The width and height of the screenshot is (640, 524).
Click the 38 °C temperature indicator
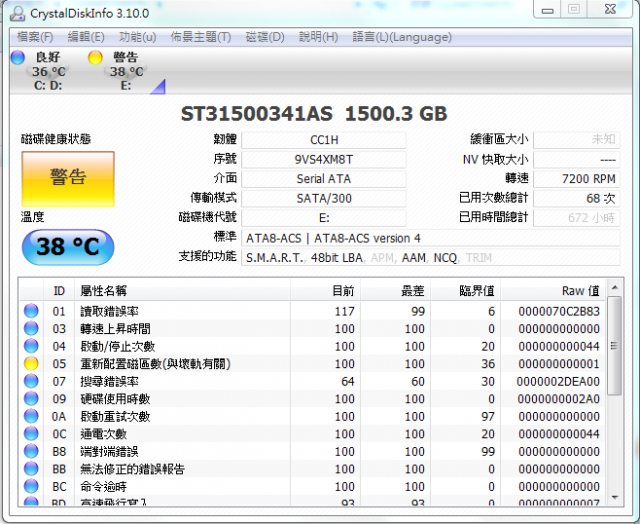[x=68, y=247]
